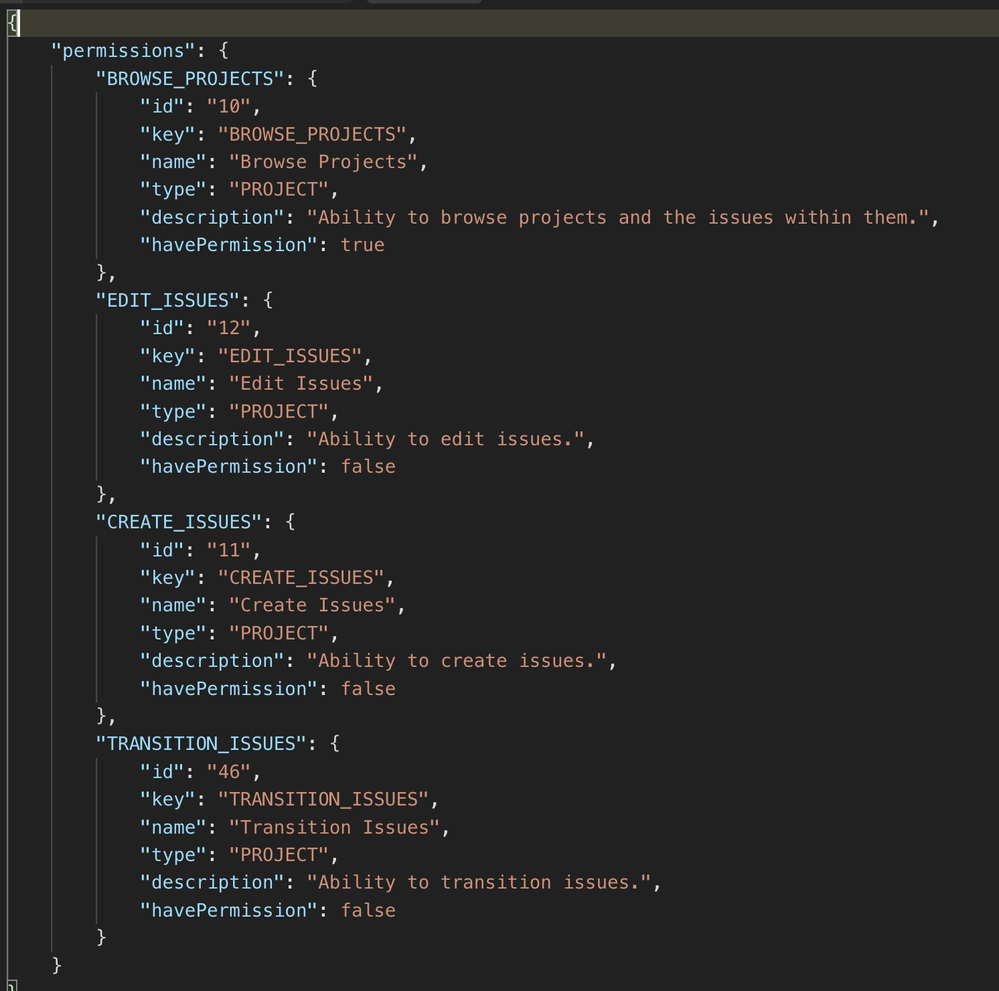This screenshot has height=991, width=999.
Task: Collapse the BROWSE_PROJECTS object
Action: click(312, 78)
